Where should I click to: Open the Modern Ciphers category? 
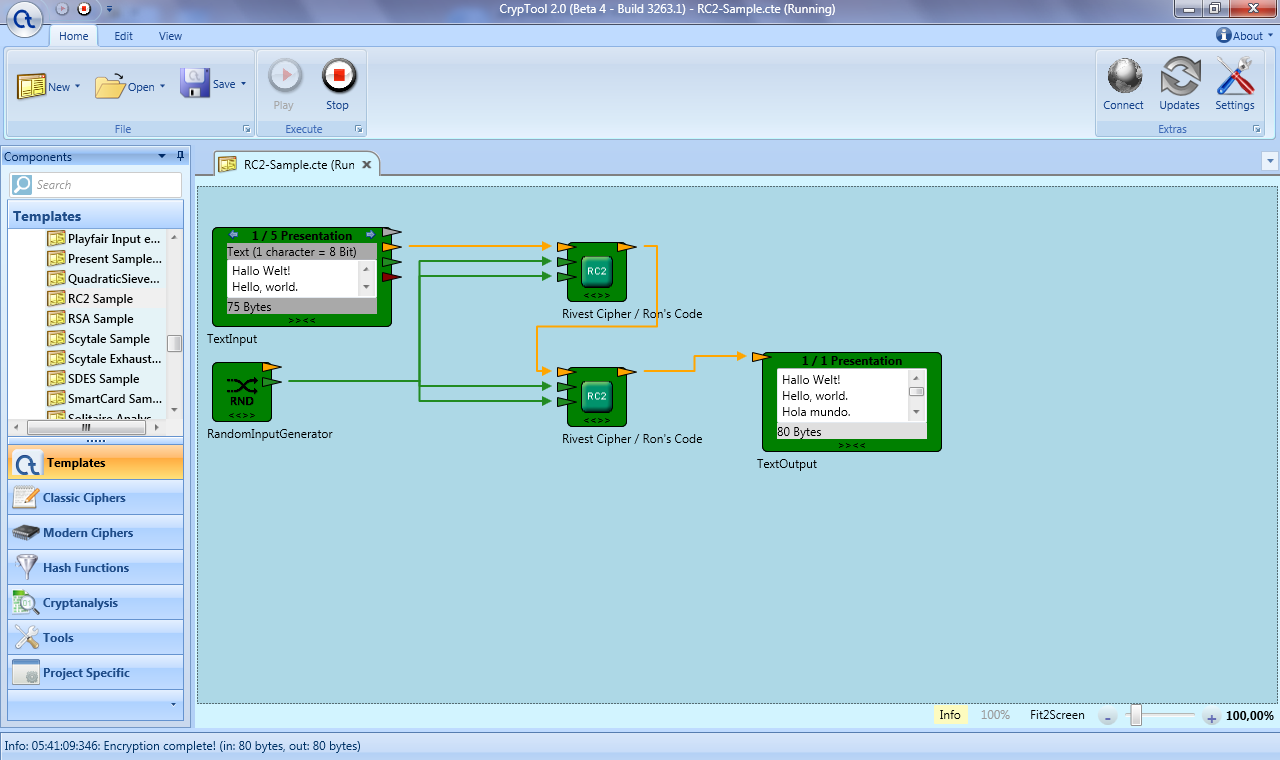pyautogui.click(x=95, y=533)
